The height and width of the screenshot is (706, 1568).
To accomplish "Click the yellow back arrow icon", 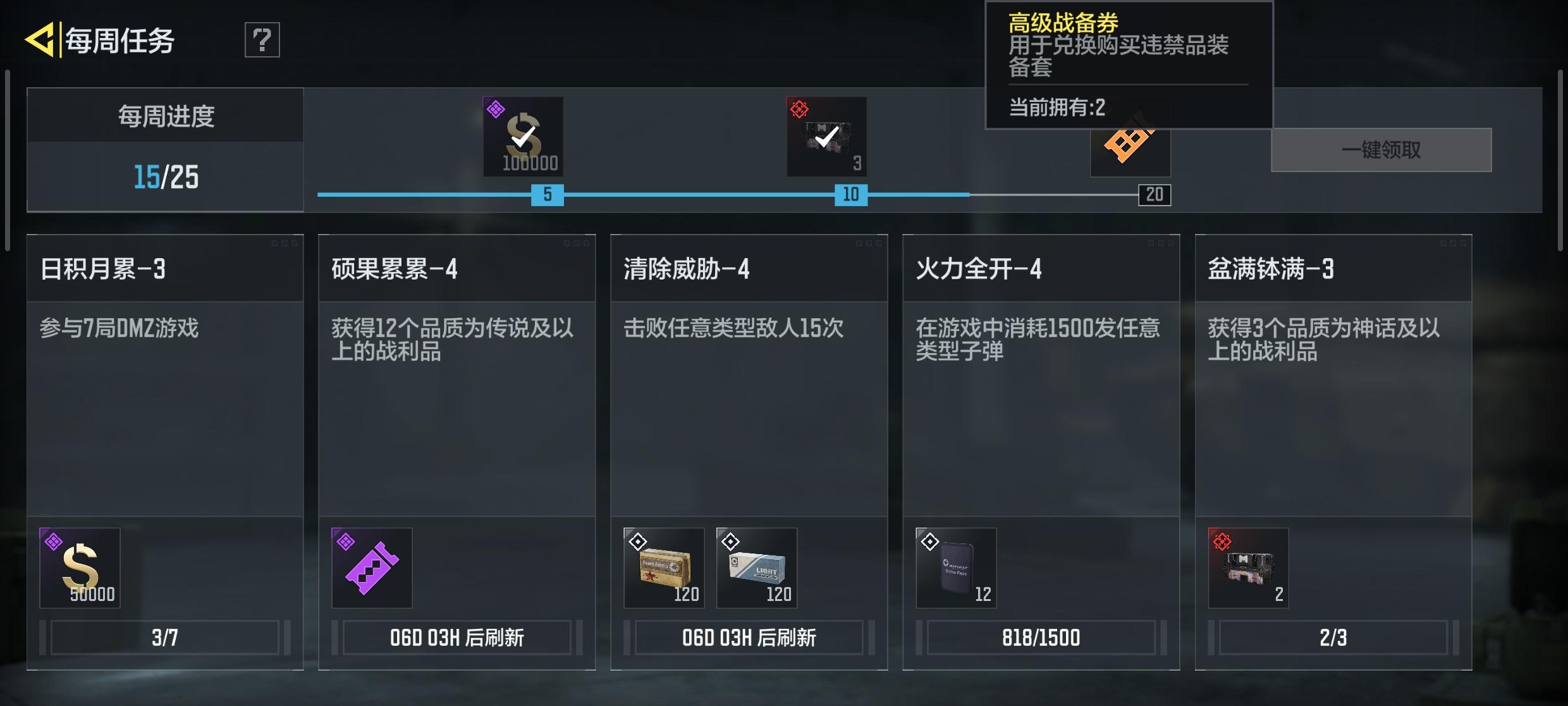I will [39, 40].
